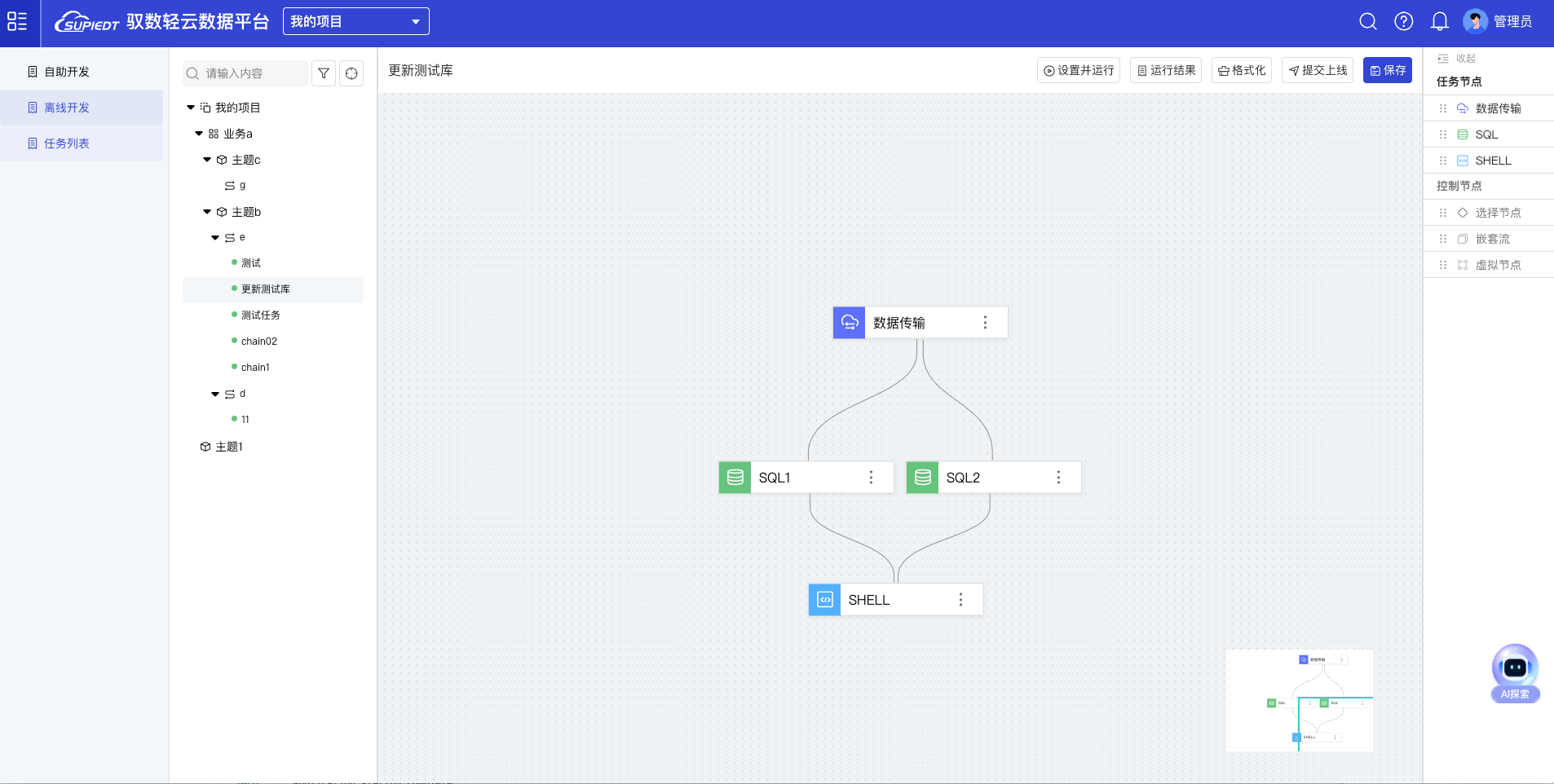Open the app grid menu icon
Viewport: 1554px width, 784px height.
[17, 22]
